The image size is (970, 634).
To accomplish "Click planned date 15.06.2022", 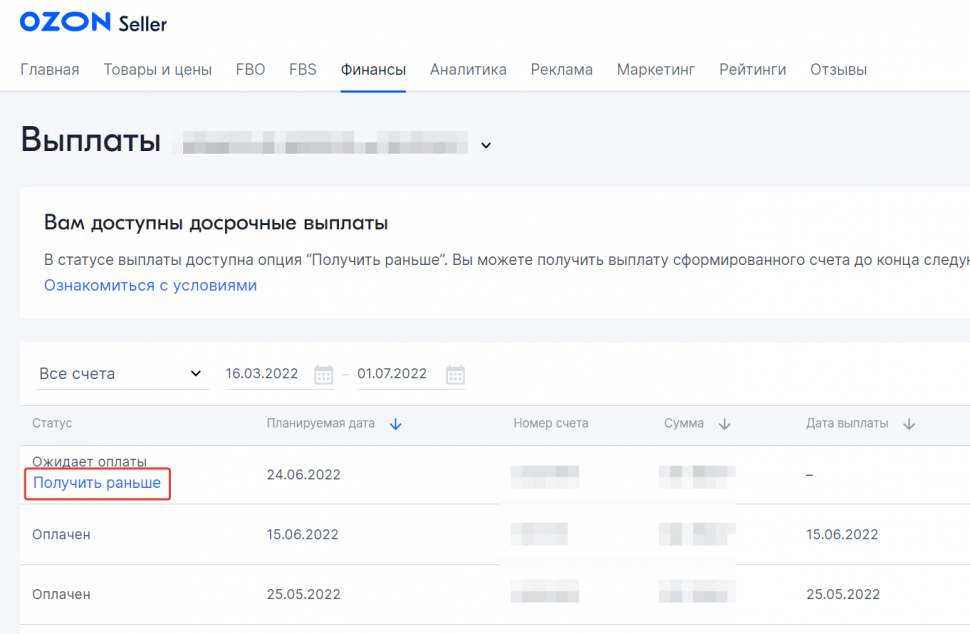I will (303, 534).
